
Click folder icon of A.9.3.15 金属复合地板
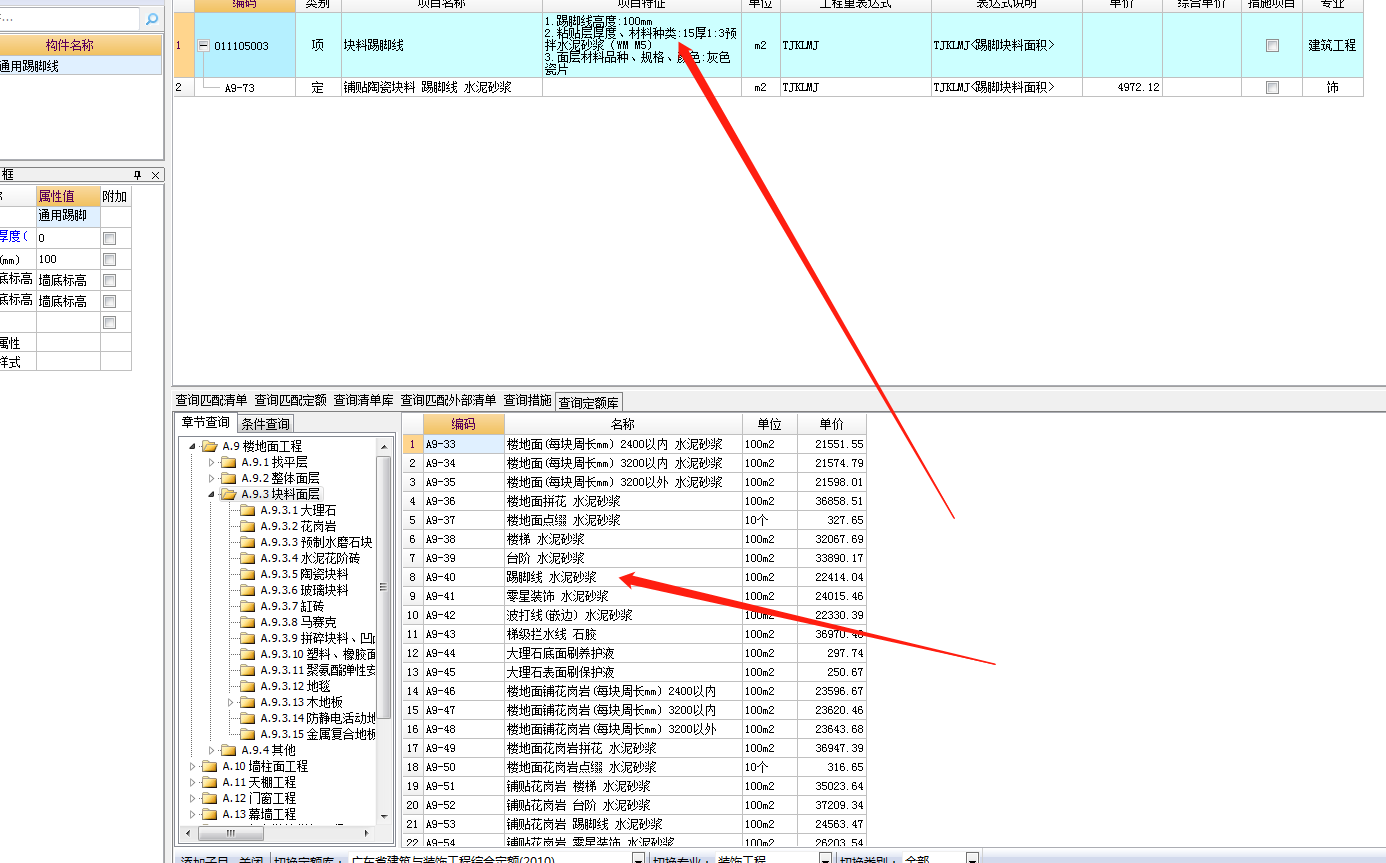click(247, 734)
